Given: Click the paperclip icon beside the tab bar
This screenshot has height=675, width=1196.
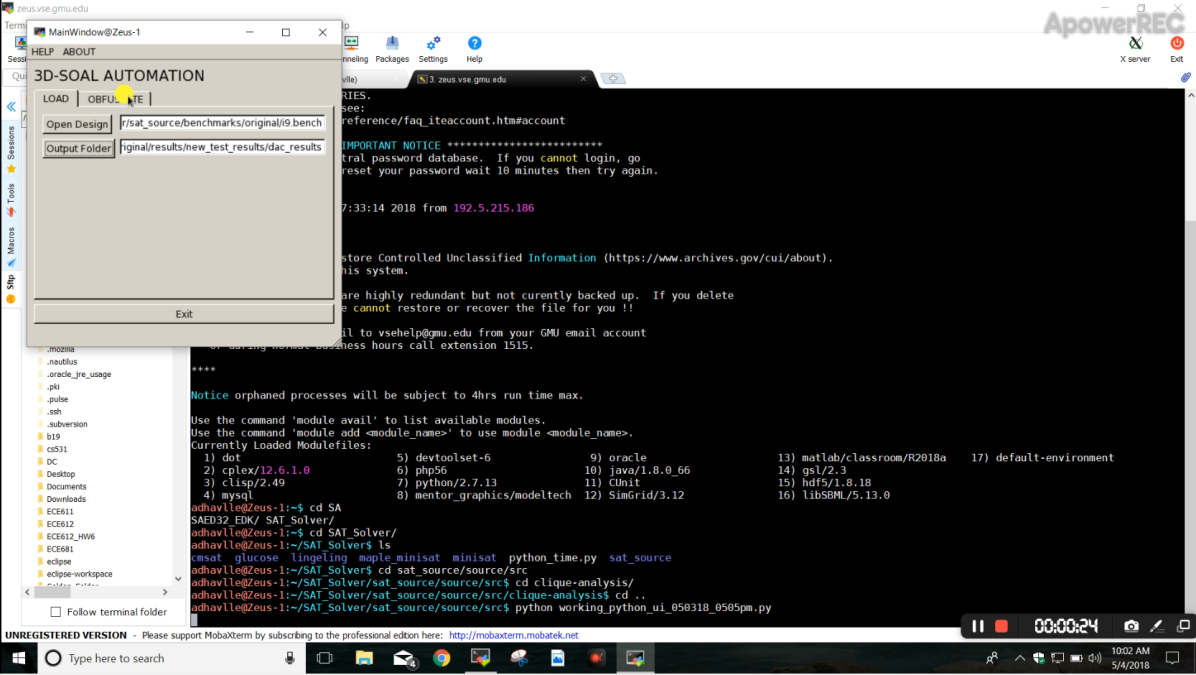Looking at the screenshot, I should click(1185, 78).
